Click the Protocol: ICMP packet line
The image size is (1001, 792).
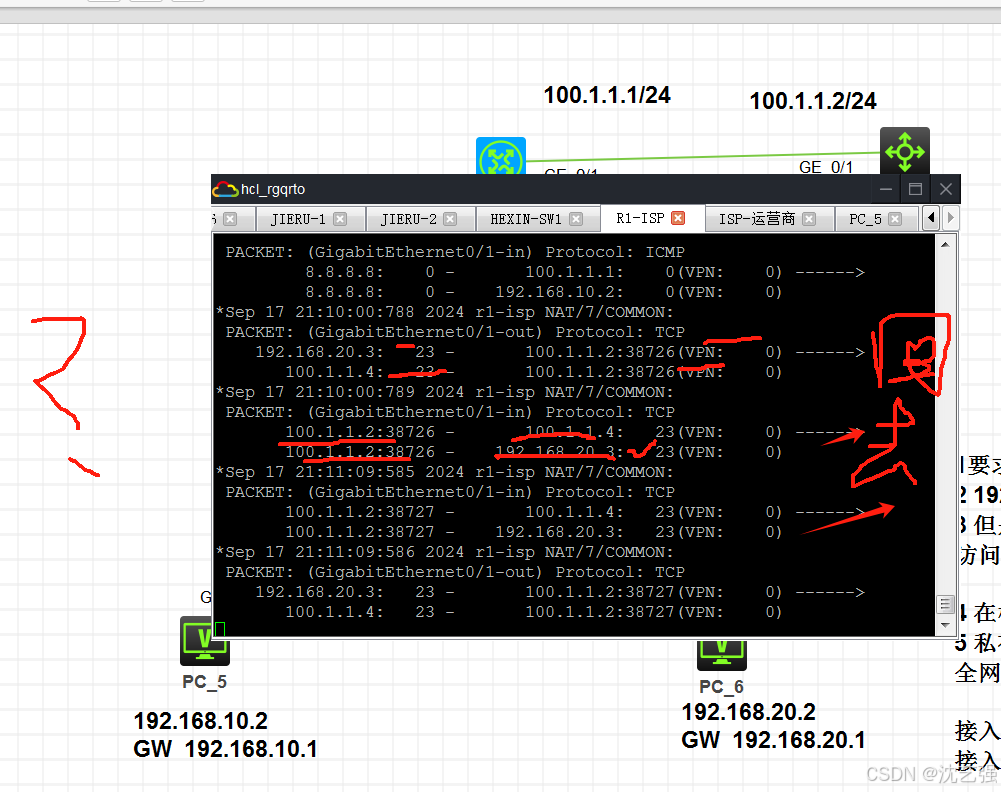pos(455,252)
